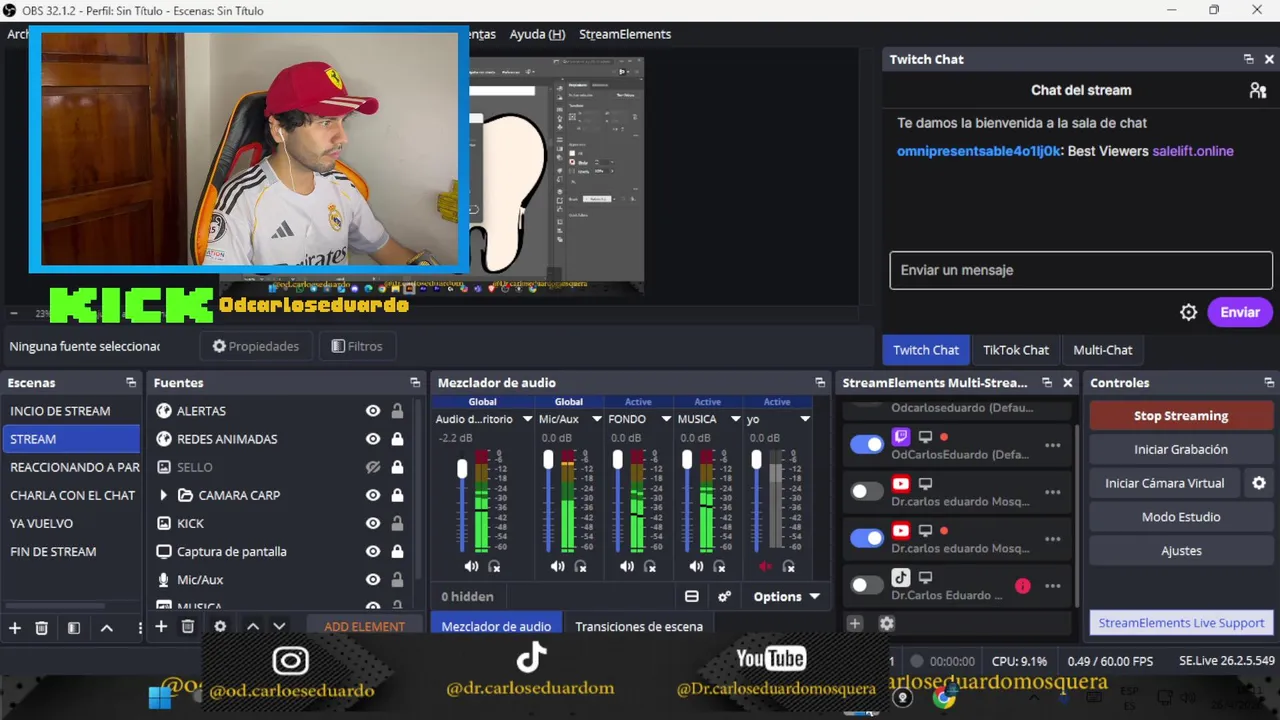Toggle monitoring headphones for Mic/Aux channel
Viewport: 1280px width, 720px height.
(x=580, y=566)
